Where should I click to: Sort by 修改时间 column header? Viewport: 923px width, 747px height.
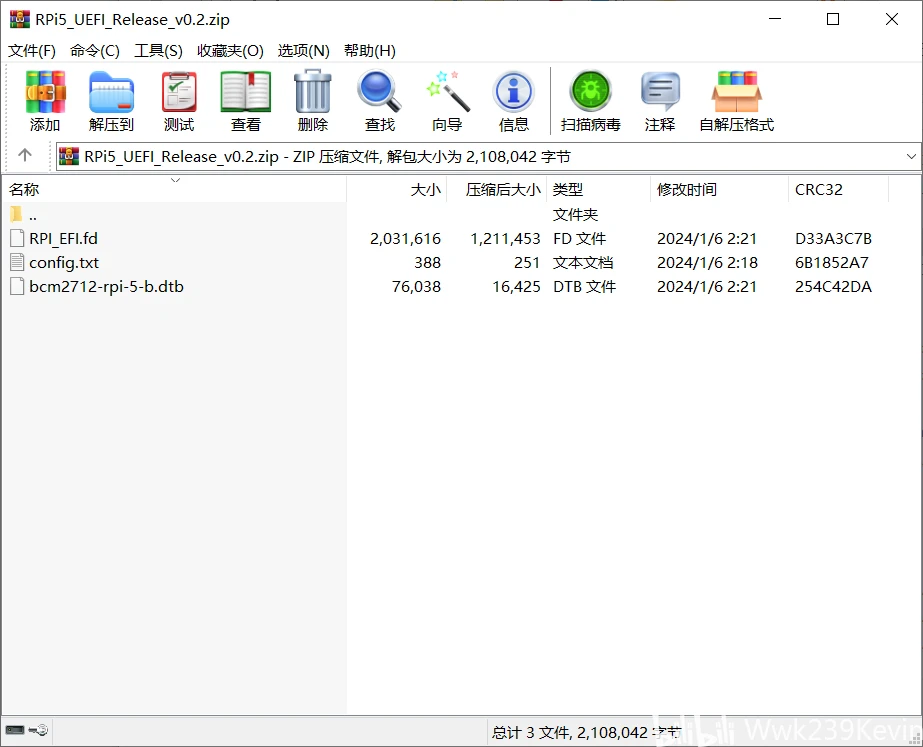(x=719, y=190)
